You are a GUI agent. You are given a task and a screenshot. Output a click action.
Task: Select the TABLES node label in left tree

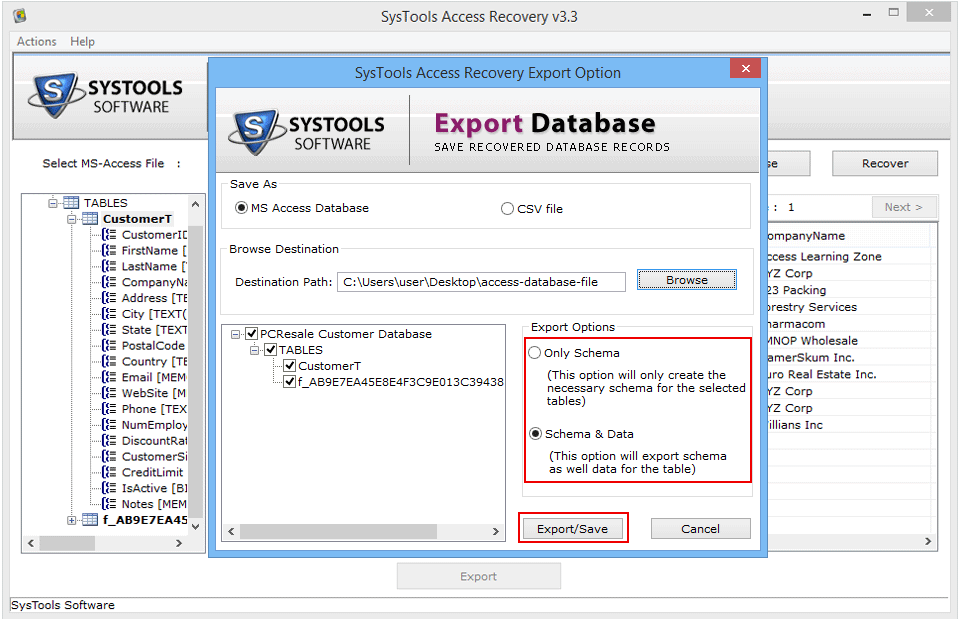[106, 203]
